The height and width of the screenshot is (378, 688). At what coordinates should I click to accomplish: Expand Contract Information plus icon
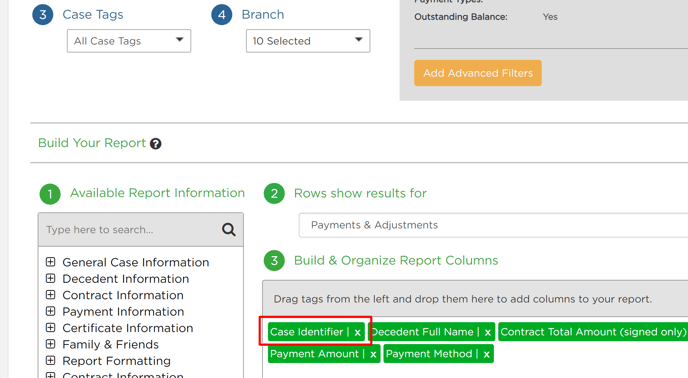(50, 295)
